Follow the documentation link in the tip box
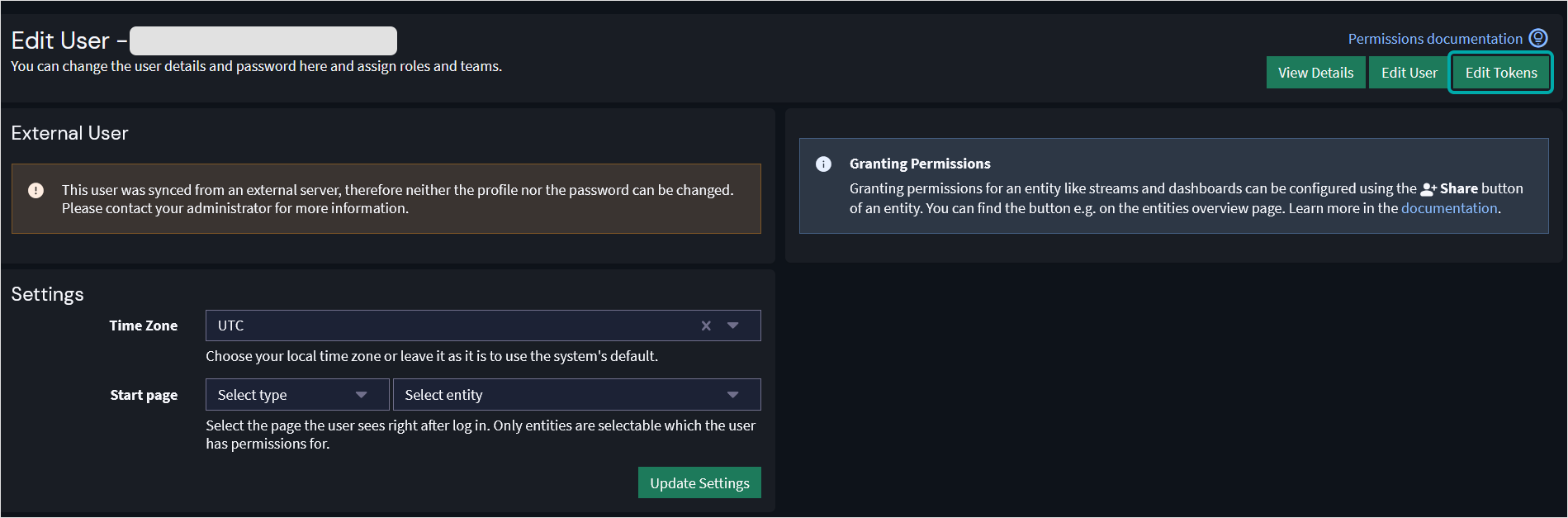 point(1448,207)
